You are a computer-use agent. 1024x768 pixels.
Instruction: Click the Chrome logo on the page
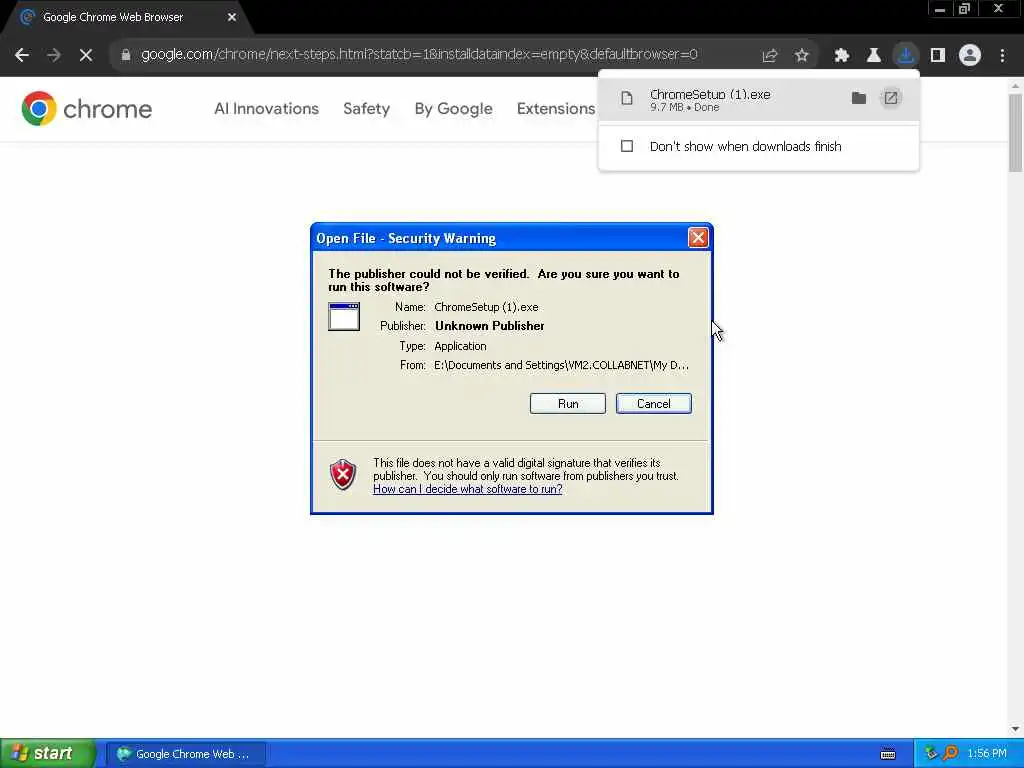click(39, 108)
